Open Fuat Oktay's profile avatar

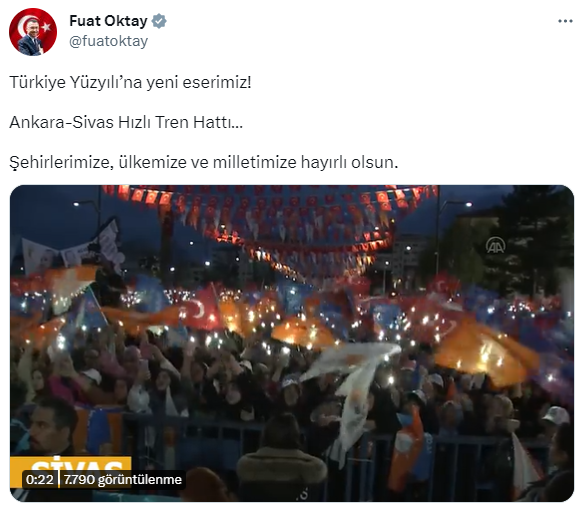pos(33,32)
